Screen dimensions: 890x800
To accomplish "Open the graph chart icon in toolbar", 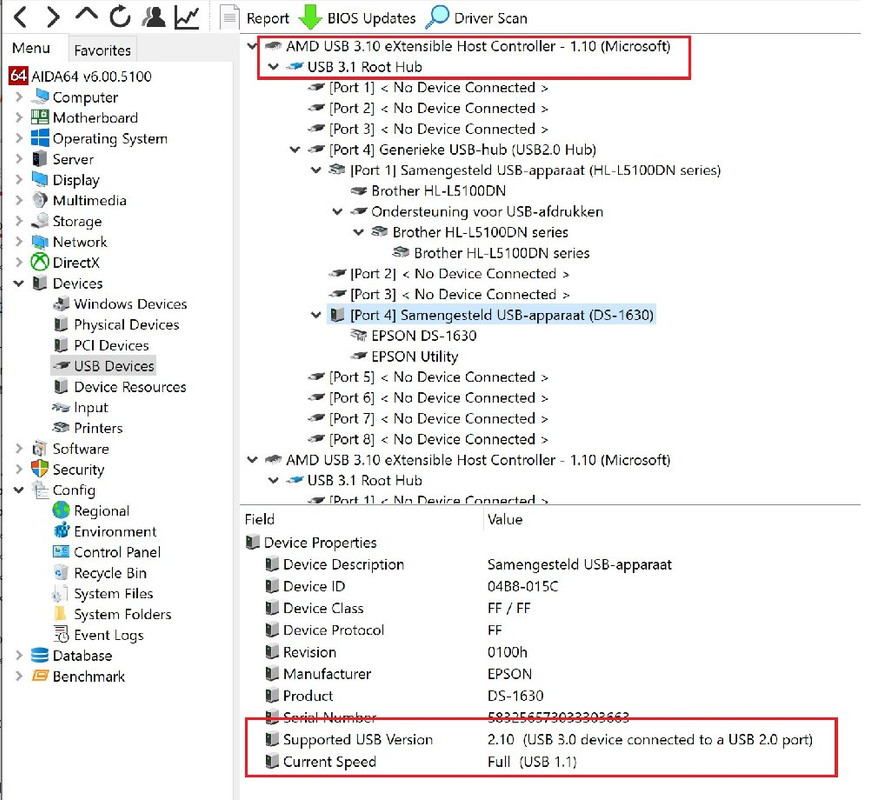I will click(187, 17).
